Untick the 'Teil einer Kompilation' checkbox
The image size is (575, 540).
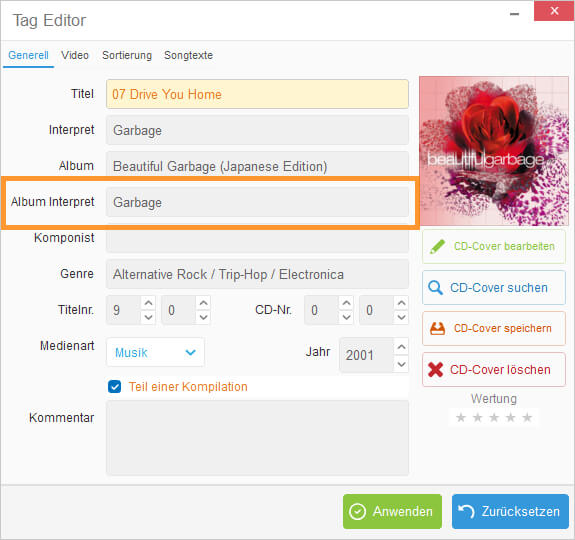click(114, 387)
